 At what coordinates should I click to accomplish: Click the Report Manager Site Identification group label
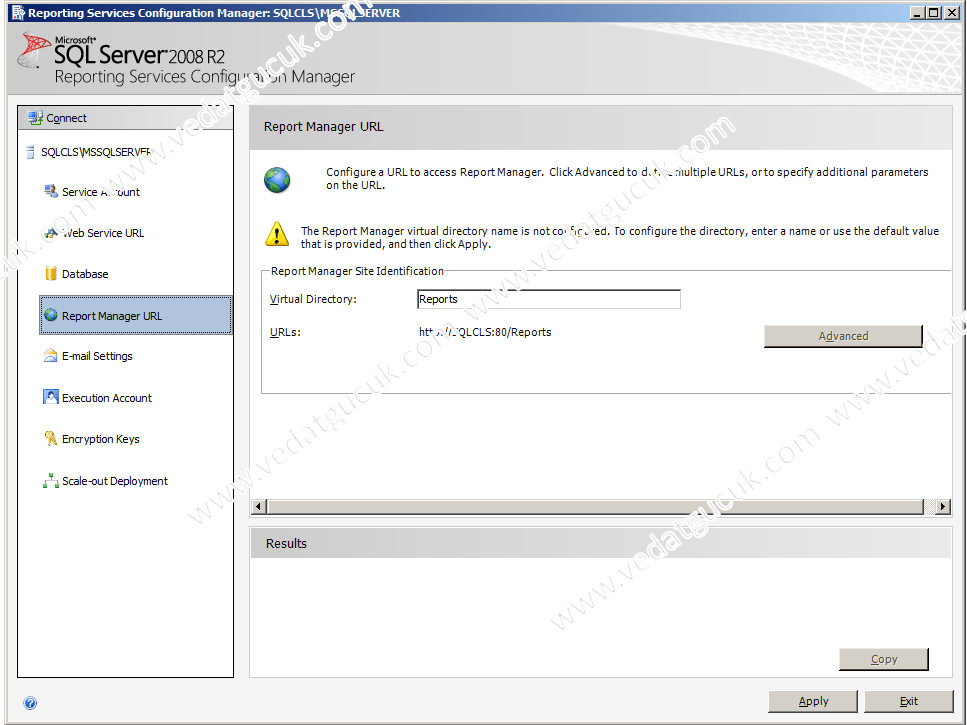[357, 271]
